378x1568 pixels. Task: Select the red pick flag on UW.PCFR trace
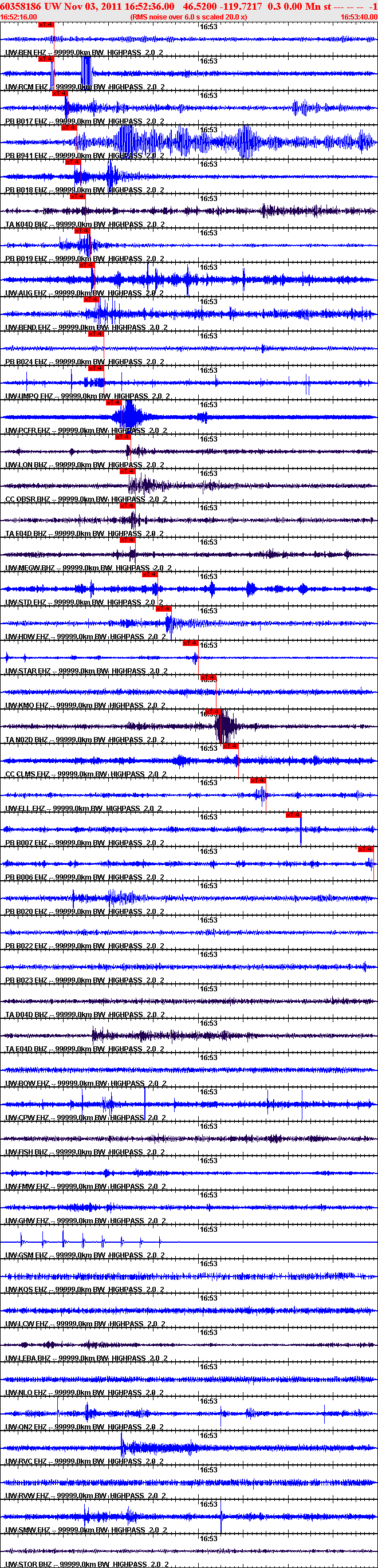tap(114, 403)
